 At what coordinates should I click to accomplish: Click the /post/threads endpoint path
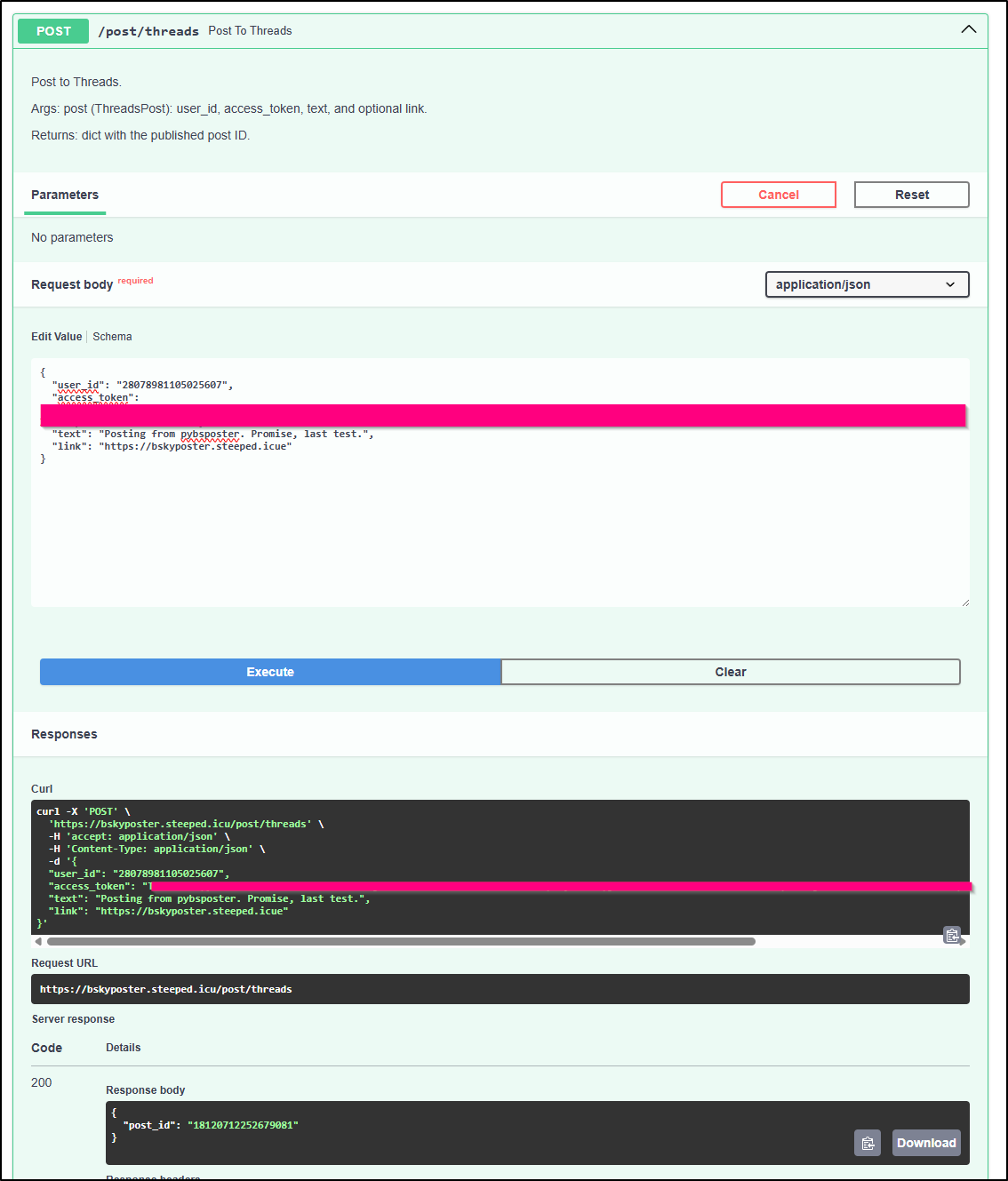click(x=148, y=31)
